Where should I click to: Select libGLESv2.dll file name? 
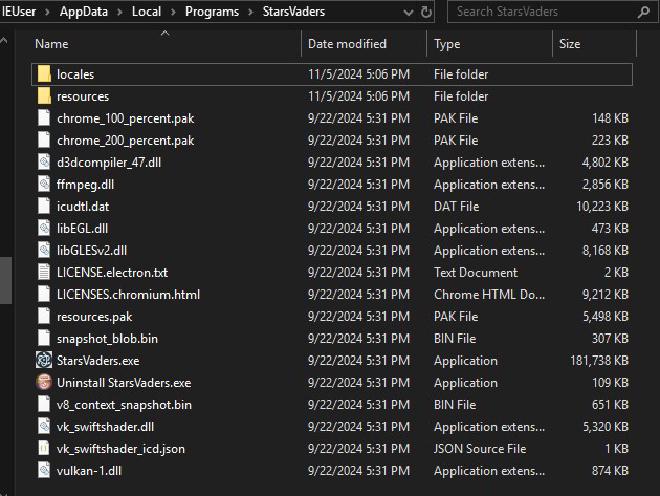click(x=92, y=251)
